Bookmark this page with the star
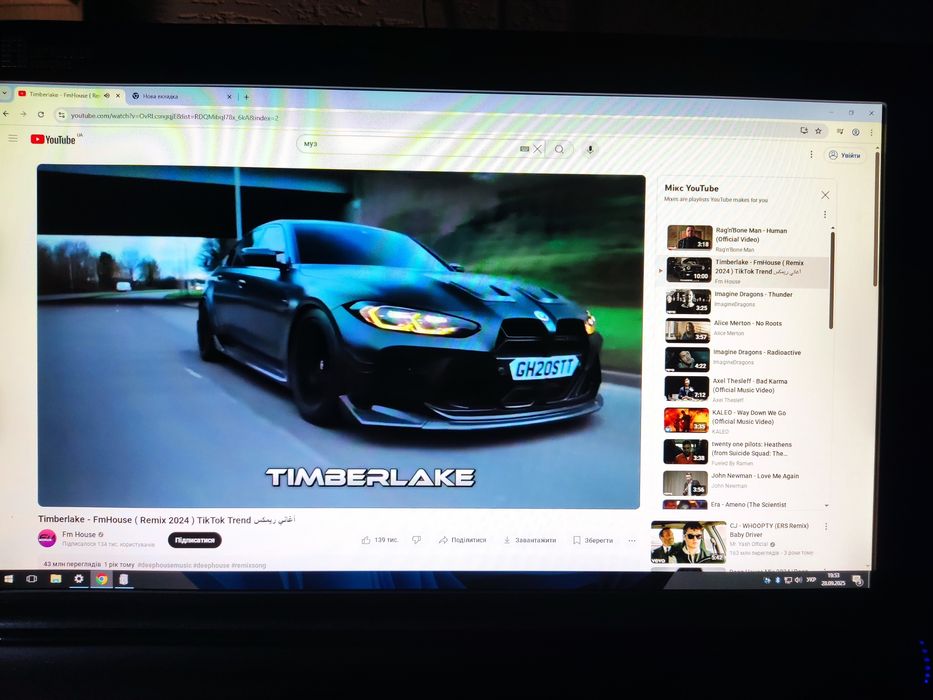Image resolution: width=933 pixels, height=700 pixels. click(x=818, y=130)
